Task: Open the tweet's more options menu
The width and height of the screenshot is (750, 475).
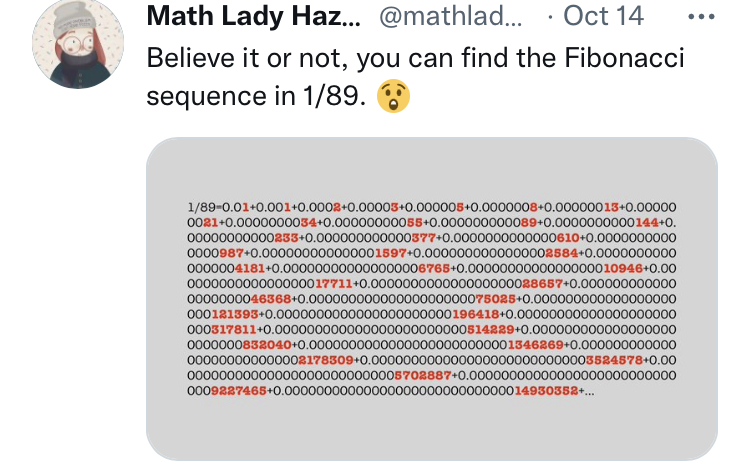Action: [705, 17]
